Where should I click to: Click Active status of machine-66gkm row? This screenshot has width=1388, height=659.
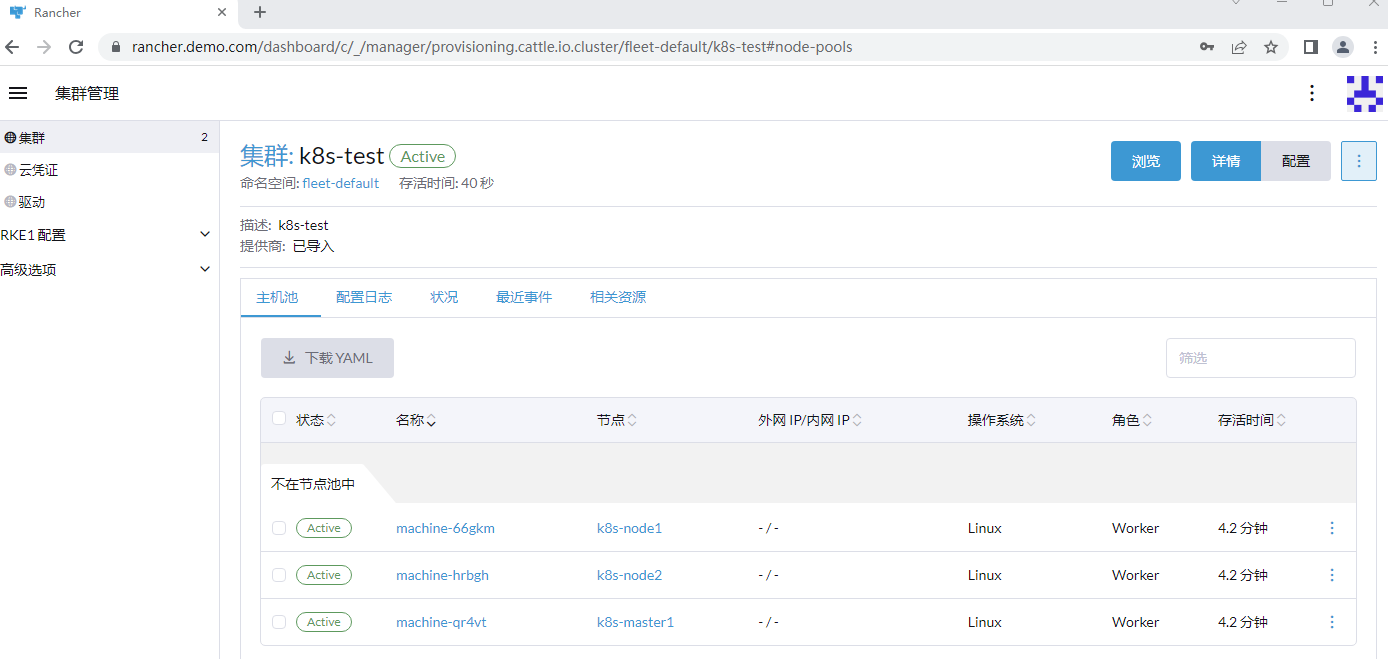coord(323,528)
